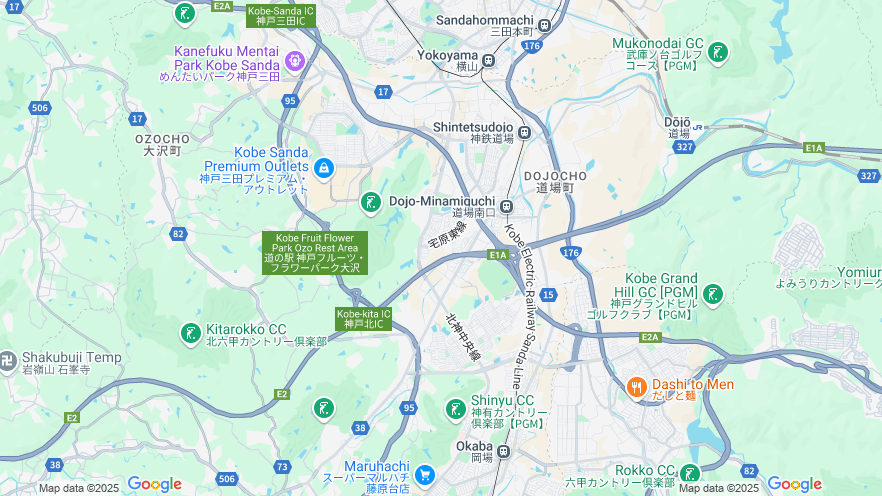The width and height of the screenshot is (882, 496).
Task: Click the Shakubuji Temple manji icon
Action: coord(8,362)
